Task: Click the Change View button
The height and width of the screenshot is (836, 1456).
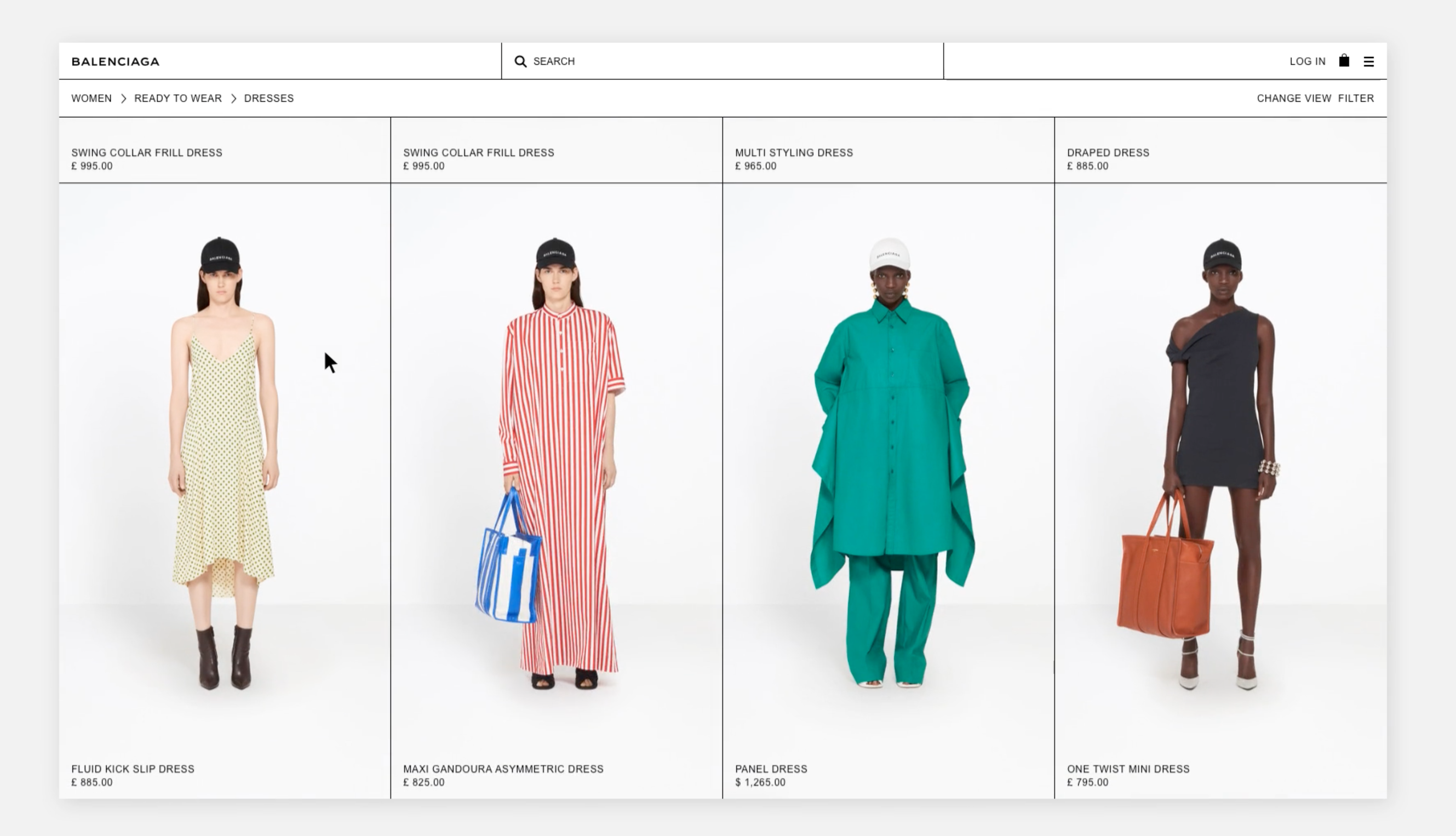Action: point(1293,98)
